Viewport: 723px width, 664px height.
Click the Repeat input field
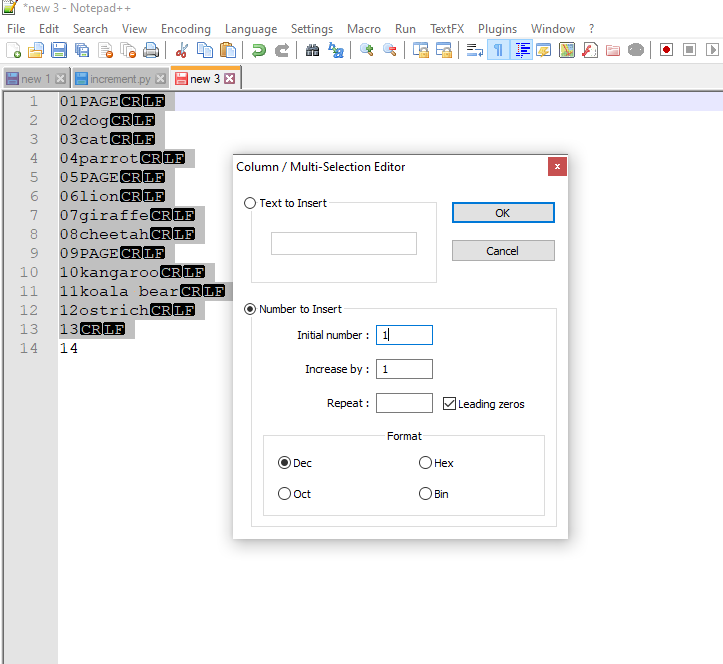(x=404, y=403)
